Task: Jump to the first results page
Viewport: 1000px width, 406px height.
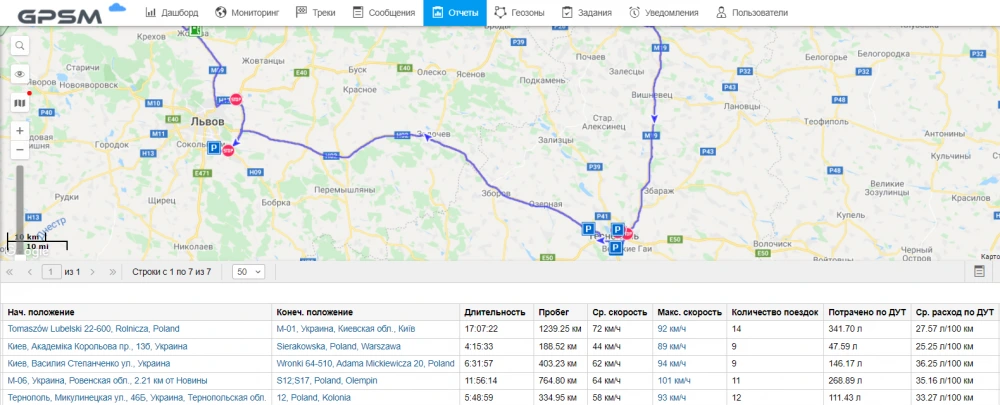Action: coord(11,271)
